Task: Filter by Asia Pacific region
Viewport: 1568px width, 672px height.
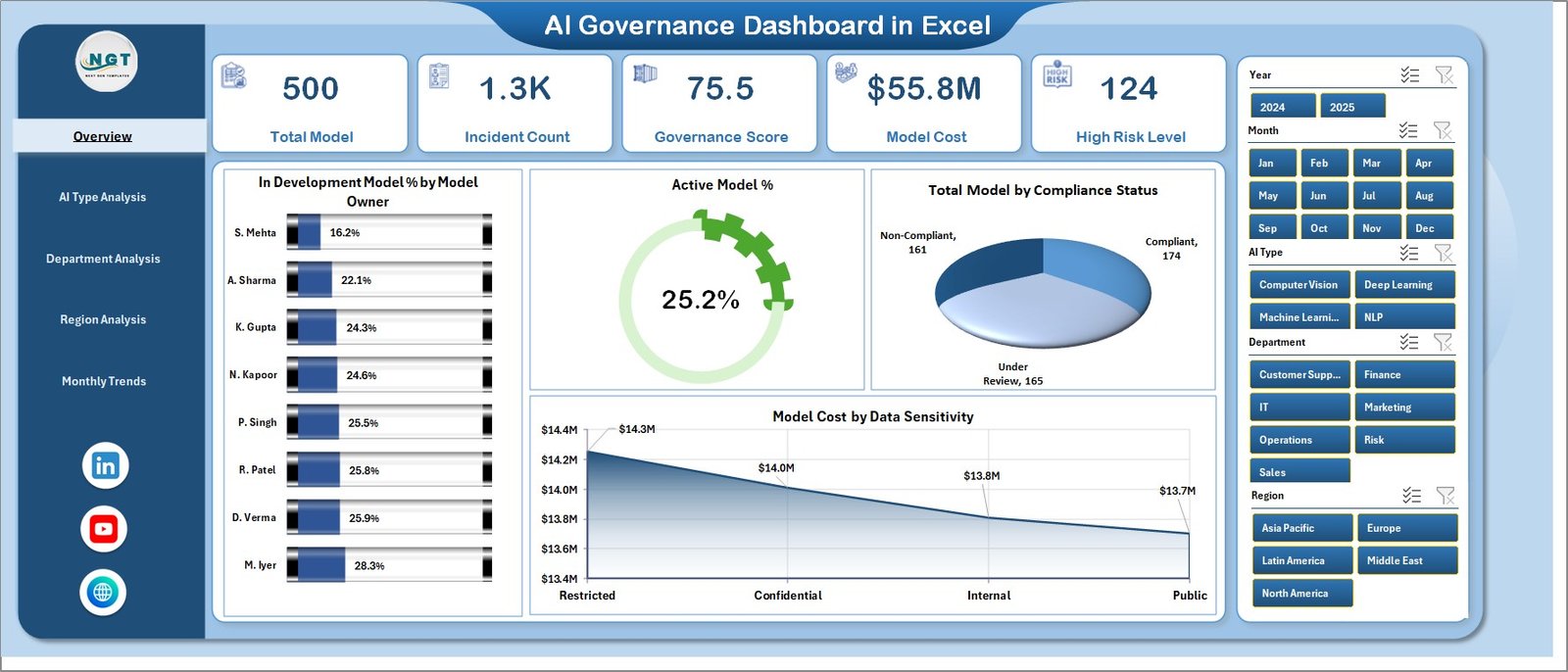Action: coord(1300,528)
